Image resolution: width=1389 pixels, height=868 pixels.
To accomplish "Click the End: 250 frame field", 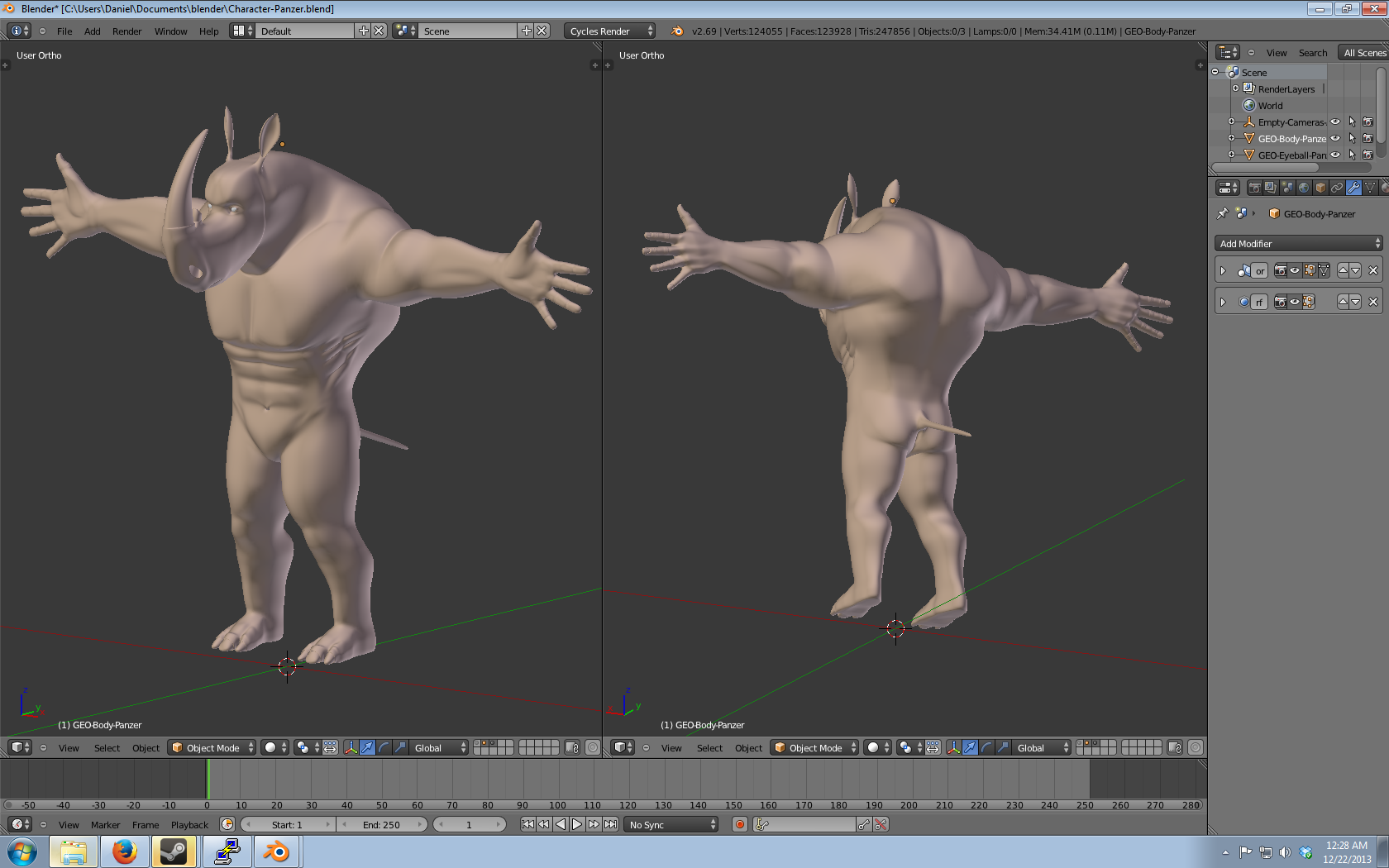I will pos(381,824).
